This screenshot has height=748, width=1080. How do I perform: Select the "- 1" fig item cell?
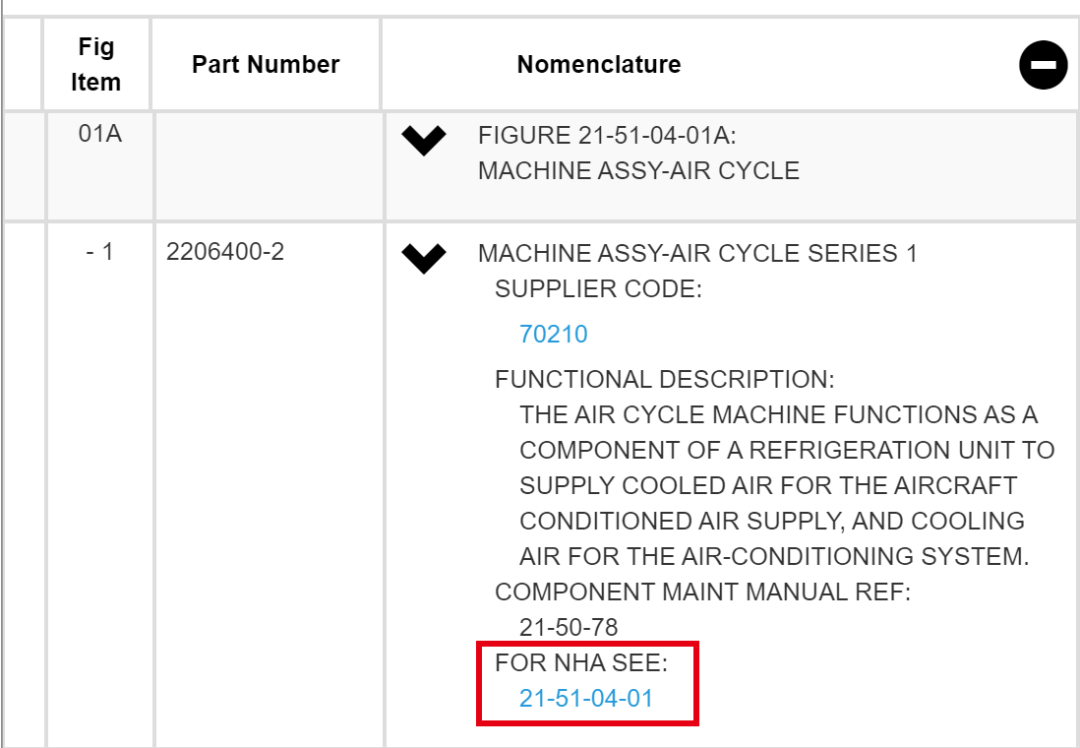pos(99,252)
